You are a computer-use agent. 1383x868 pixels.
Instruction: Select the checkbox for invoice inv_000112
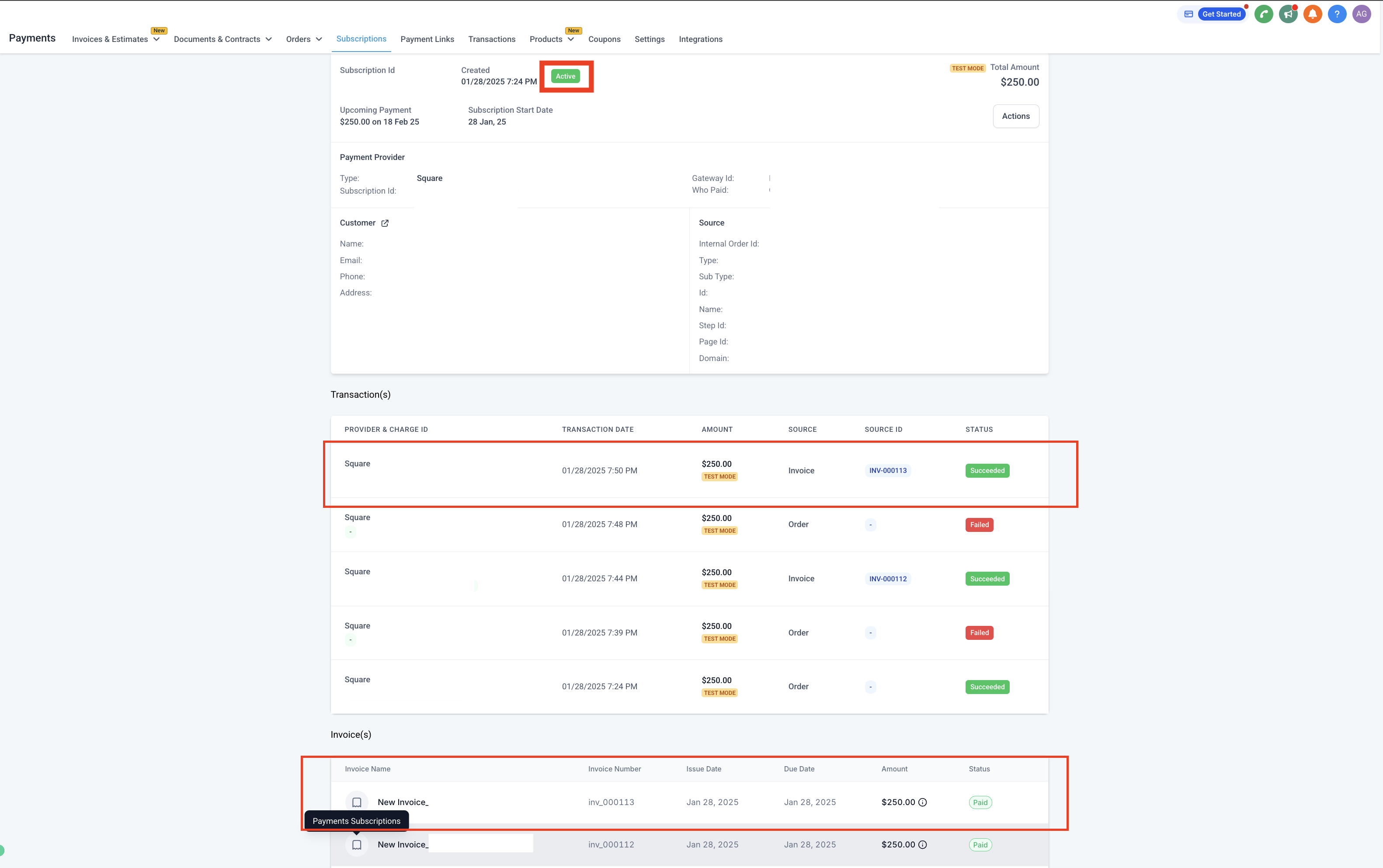coord(357,845)
